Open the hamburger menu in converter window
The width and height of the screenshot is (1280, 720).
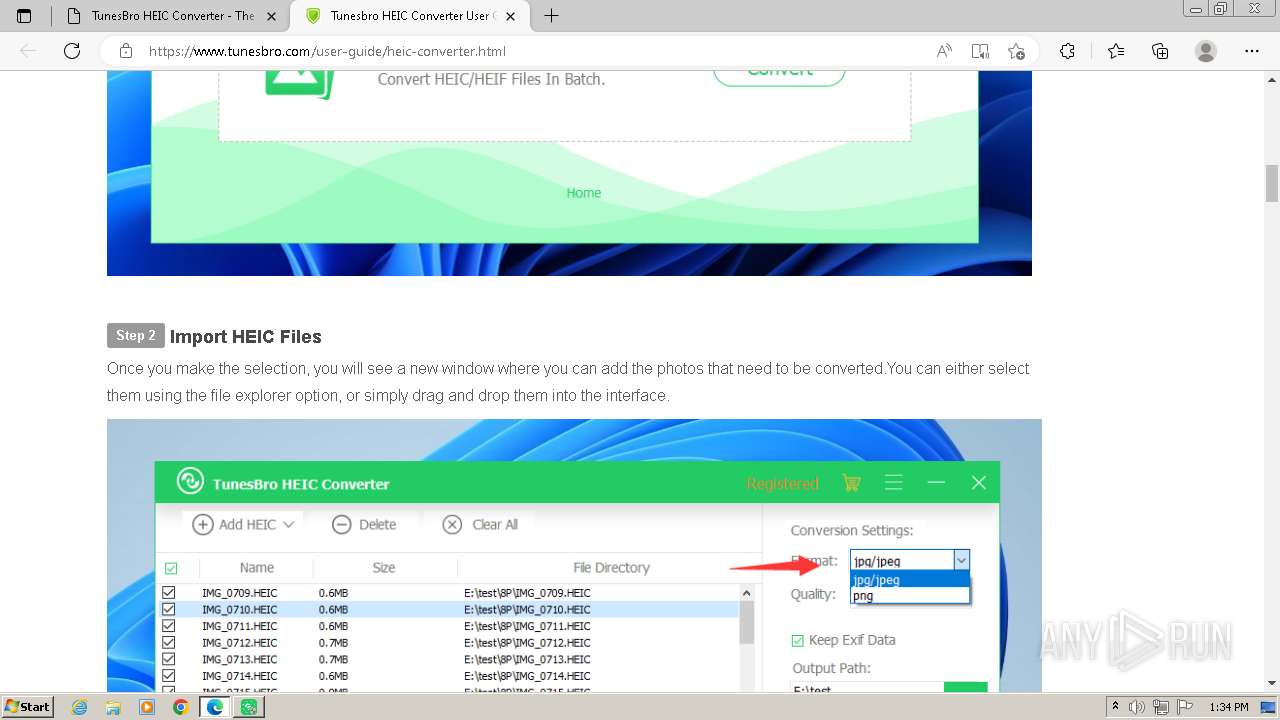pos(894,483)
